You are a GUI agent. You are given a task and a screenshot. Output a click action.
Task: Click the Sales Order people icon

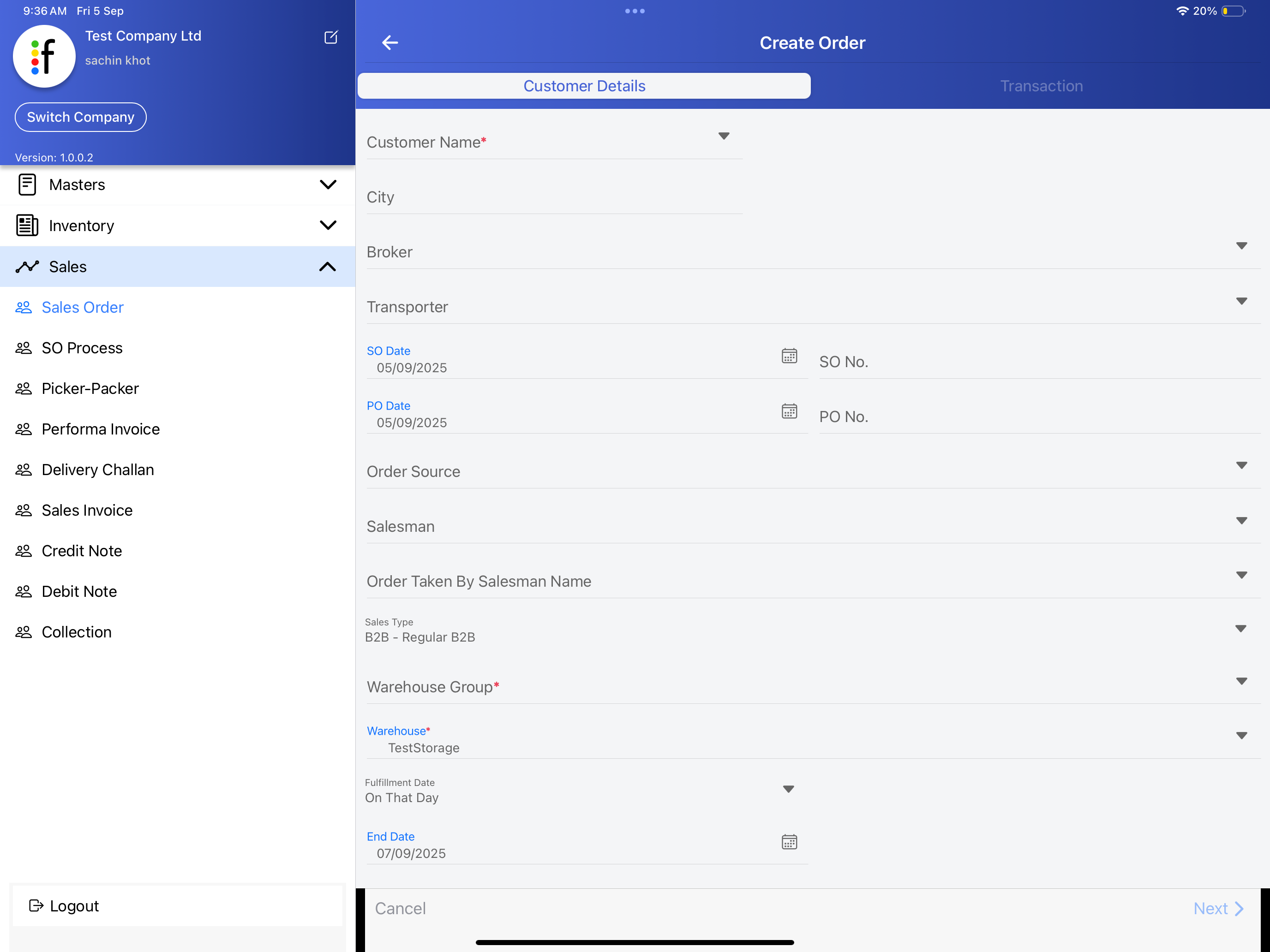[x=24, y=308]
